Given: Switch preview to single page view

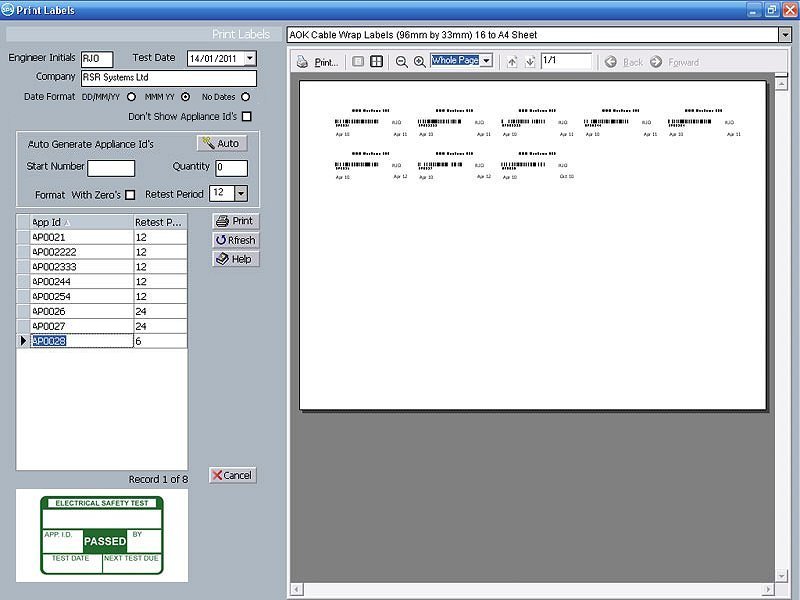Looking at the screenshot, I should (x=358, y=62).
